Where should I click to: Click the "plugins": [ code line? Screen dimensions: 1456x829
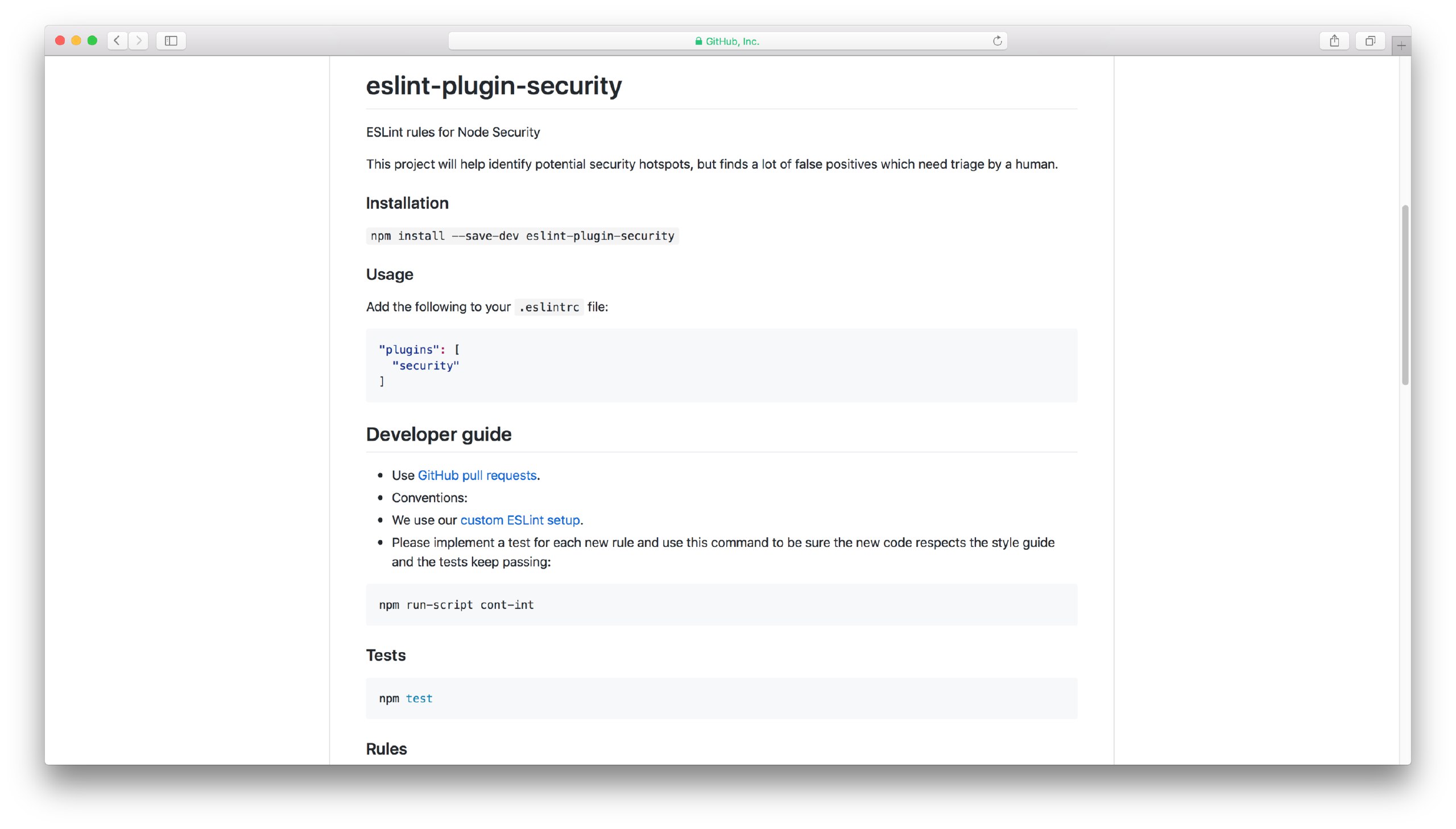(x=419, y=350)
